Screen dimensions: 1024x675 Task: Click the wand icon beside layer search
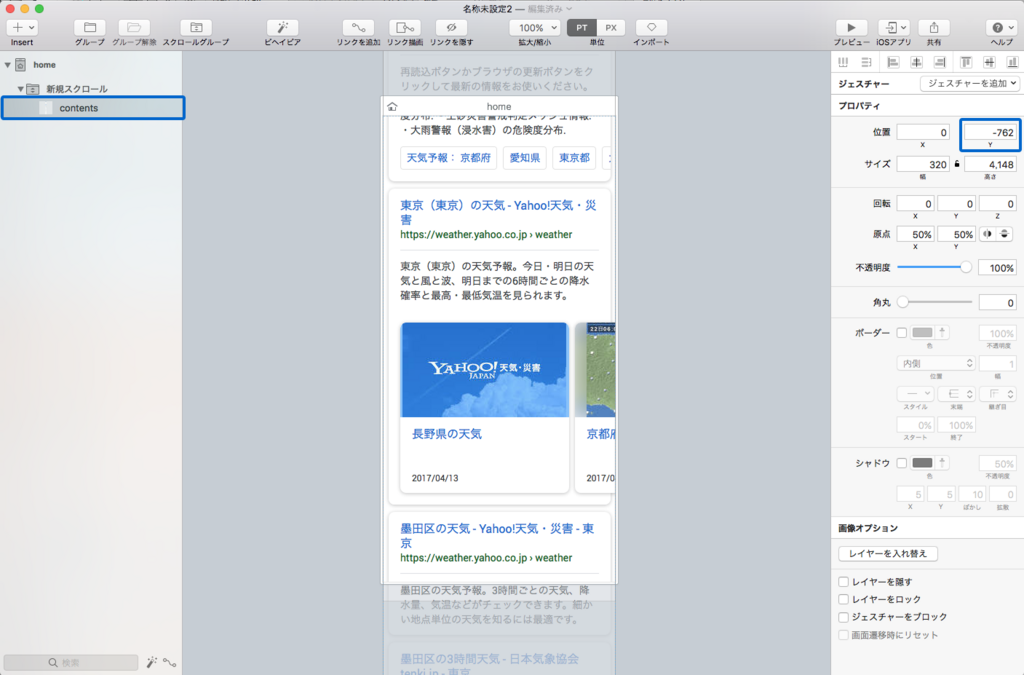coord(152,662)
